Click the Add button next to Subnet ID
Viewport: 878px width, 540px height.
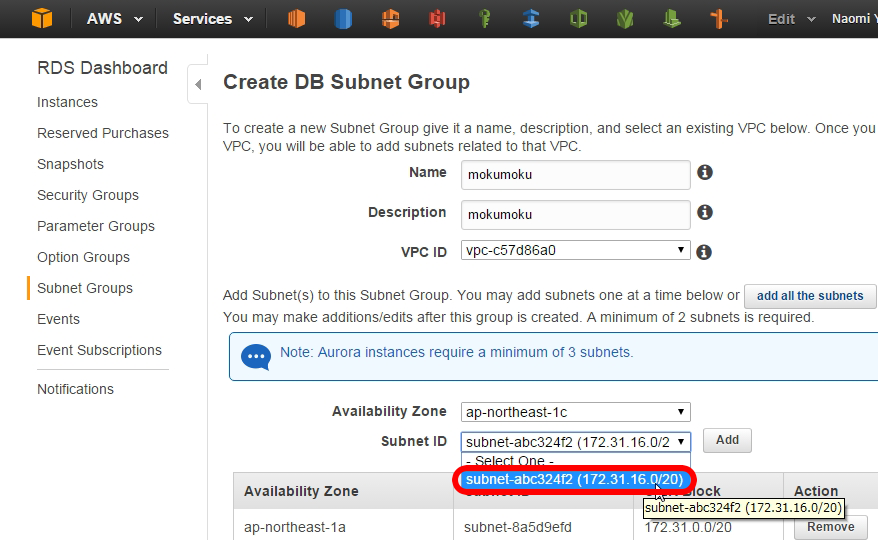[x=727, y=440]
